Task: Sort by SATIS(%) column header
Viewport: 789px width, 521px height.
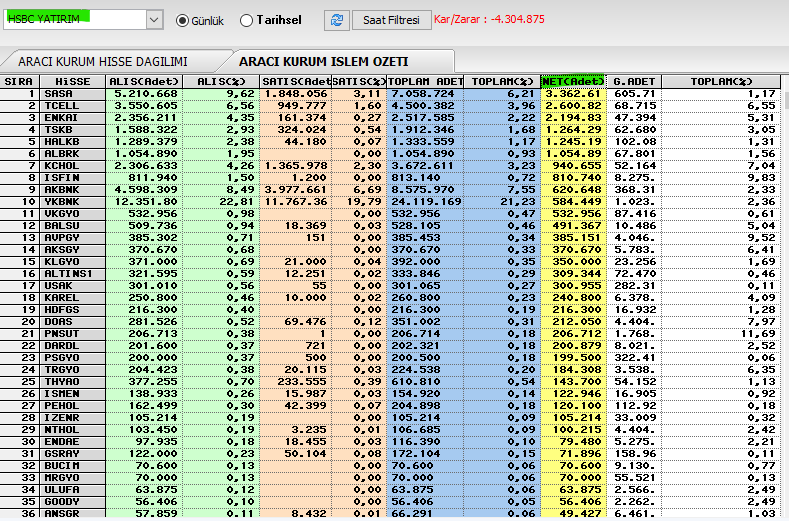Action: (x=359, y=82)
